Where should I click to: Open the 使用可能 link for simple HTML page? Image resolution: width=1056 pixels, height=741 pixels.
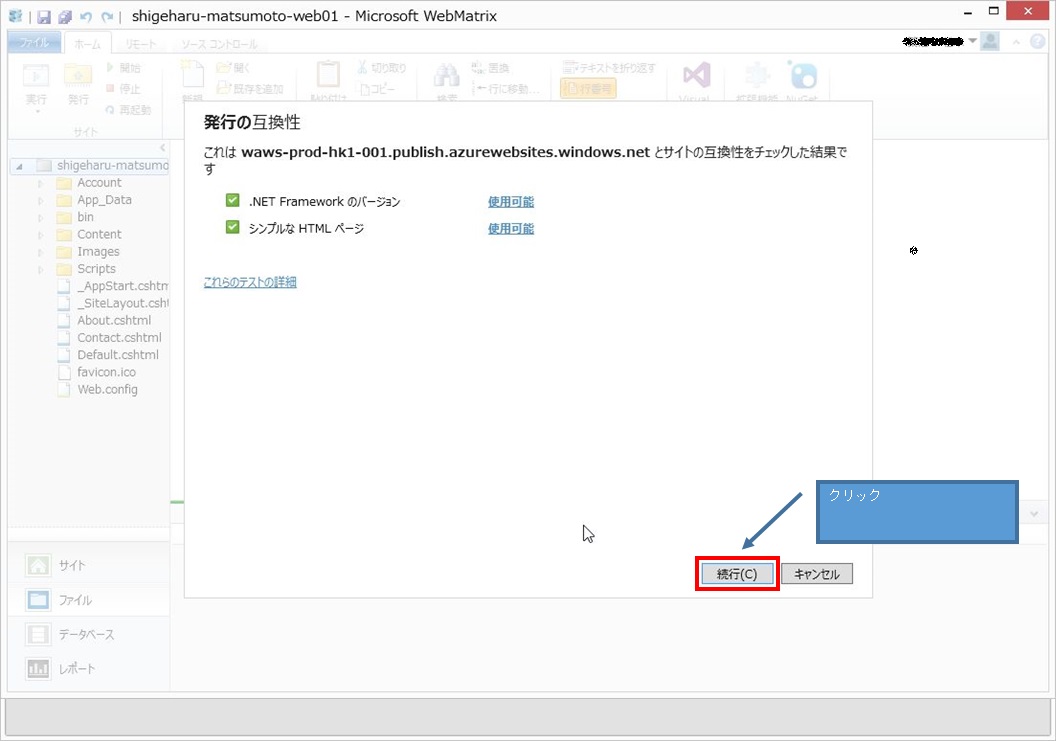(510, 228)
